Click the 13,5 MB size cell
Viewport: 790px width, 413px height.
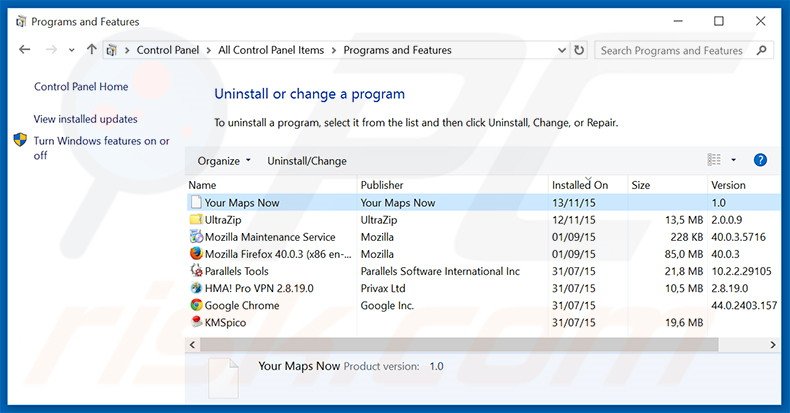point(684,220)
